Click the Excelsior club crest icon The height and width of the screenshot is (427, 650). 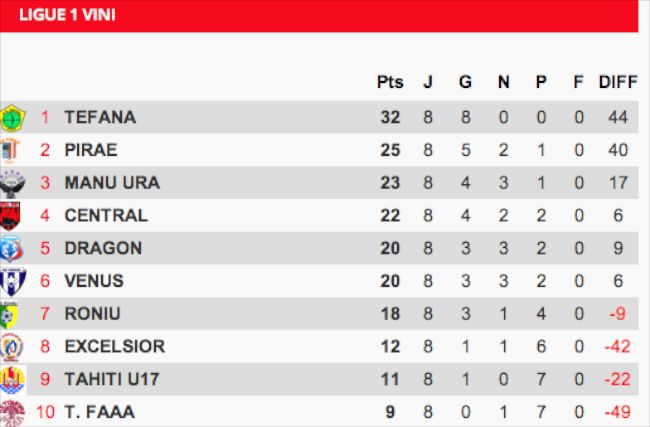pos(11,346)
